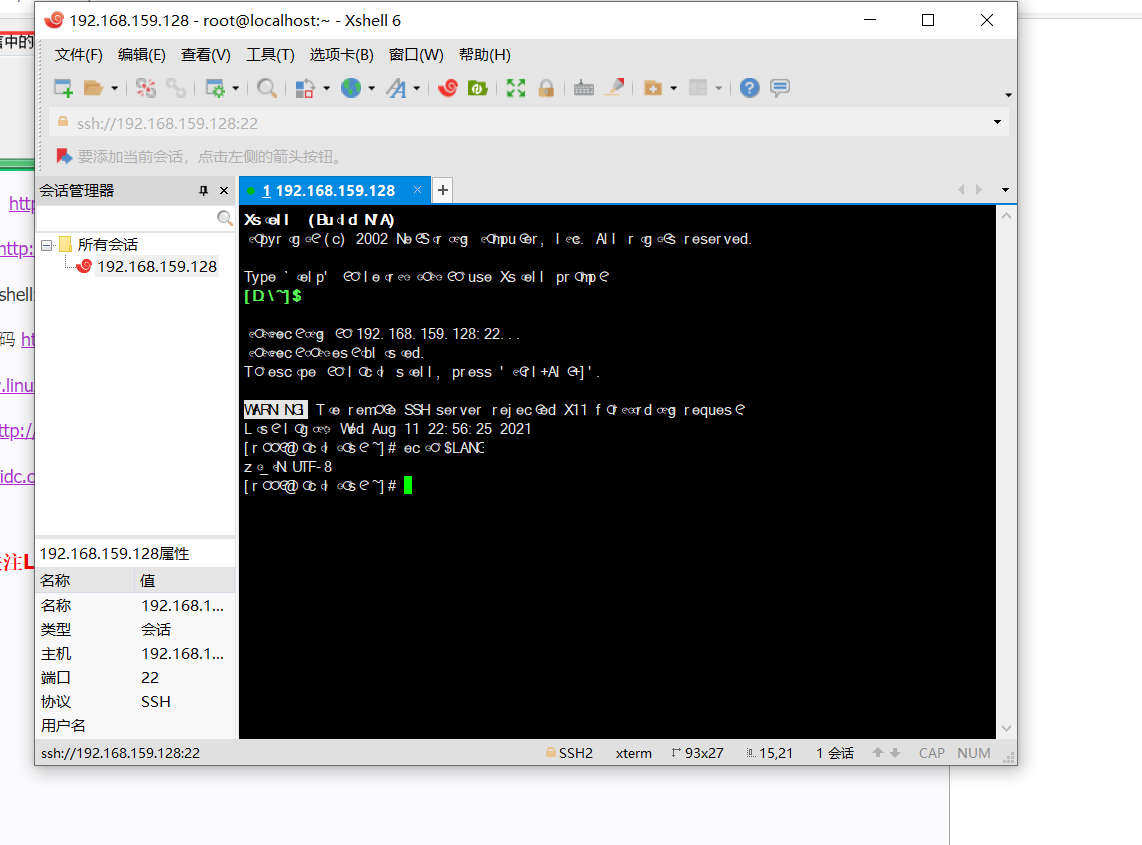Expand the layout dropdown arrow
This screenshot has height=845, width=1142.
tap(718, 89)
